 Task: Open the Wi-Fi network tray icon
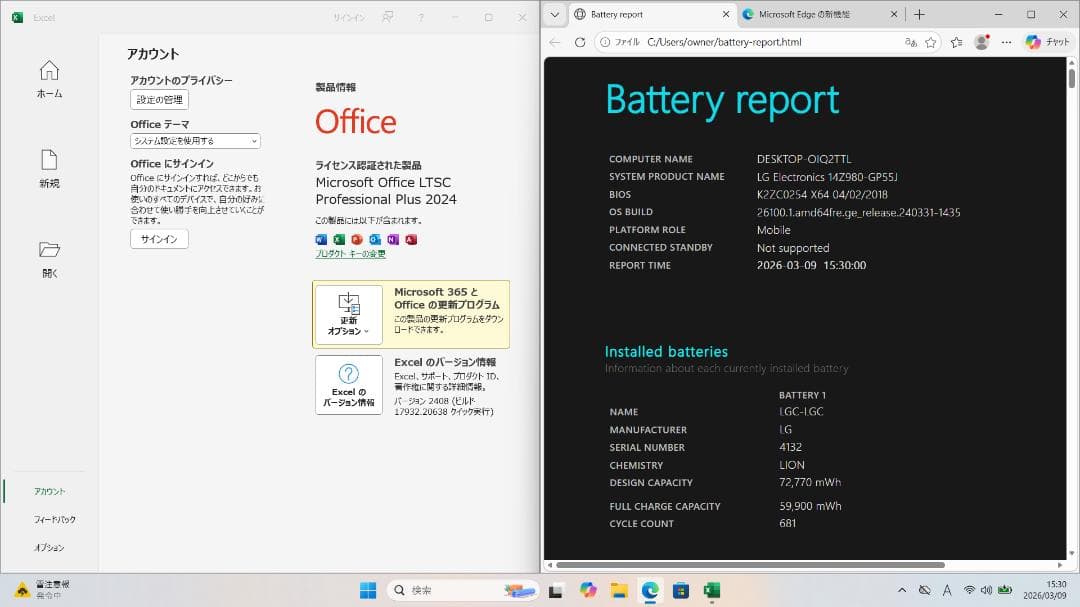click(969, 590)
